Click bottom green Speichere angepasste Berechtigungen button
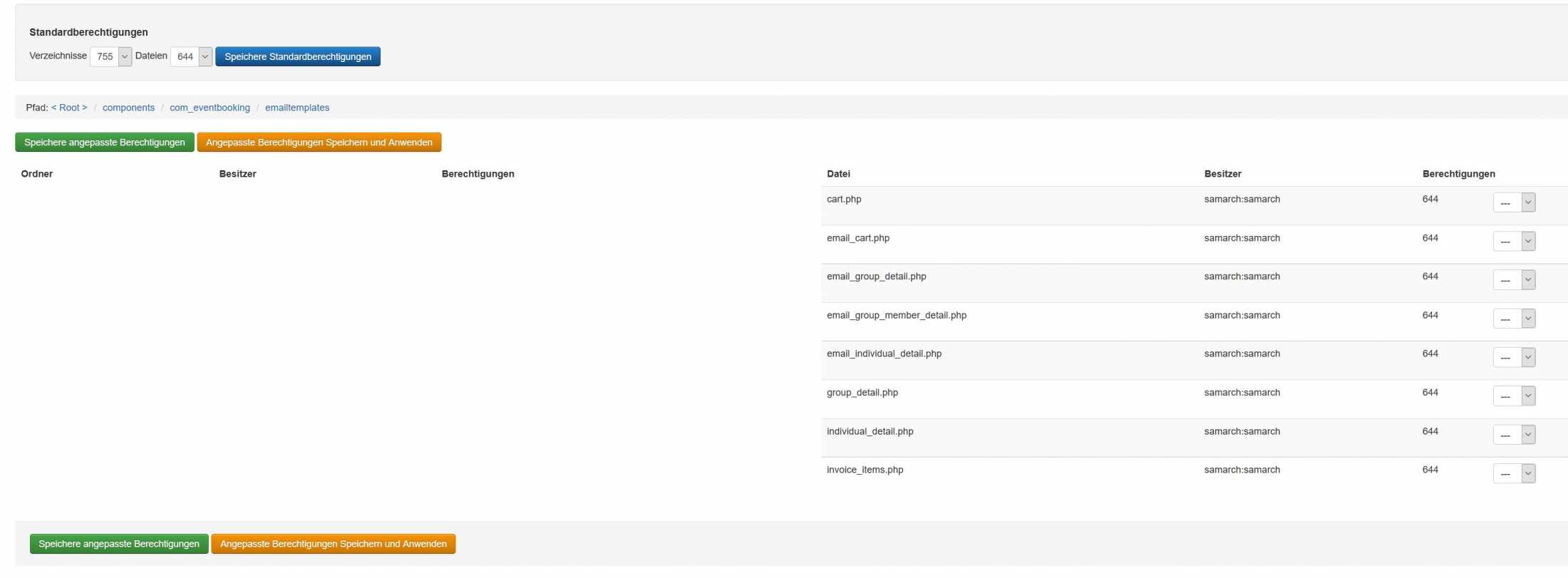 [119, 544]
